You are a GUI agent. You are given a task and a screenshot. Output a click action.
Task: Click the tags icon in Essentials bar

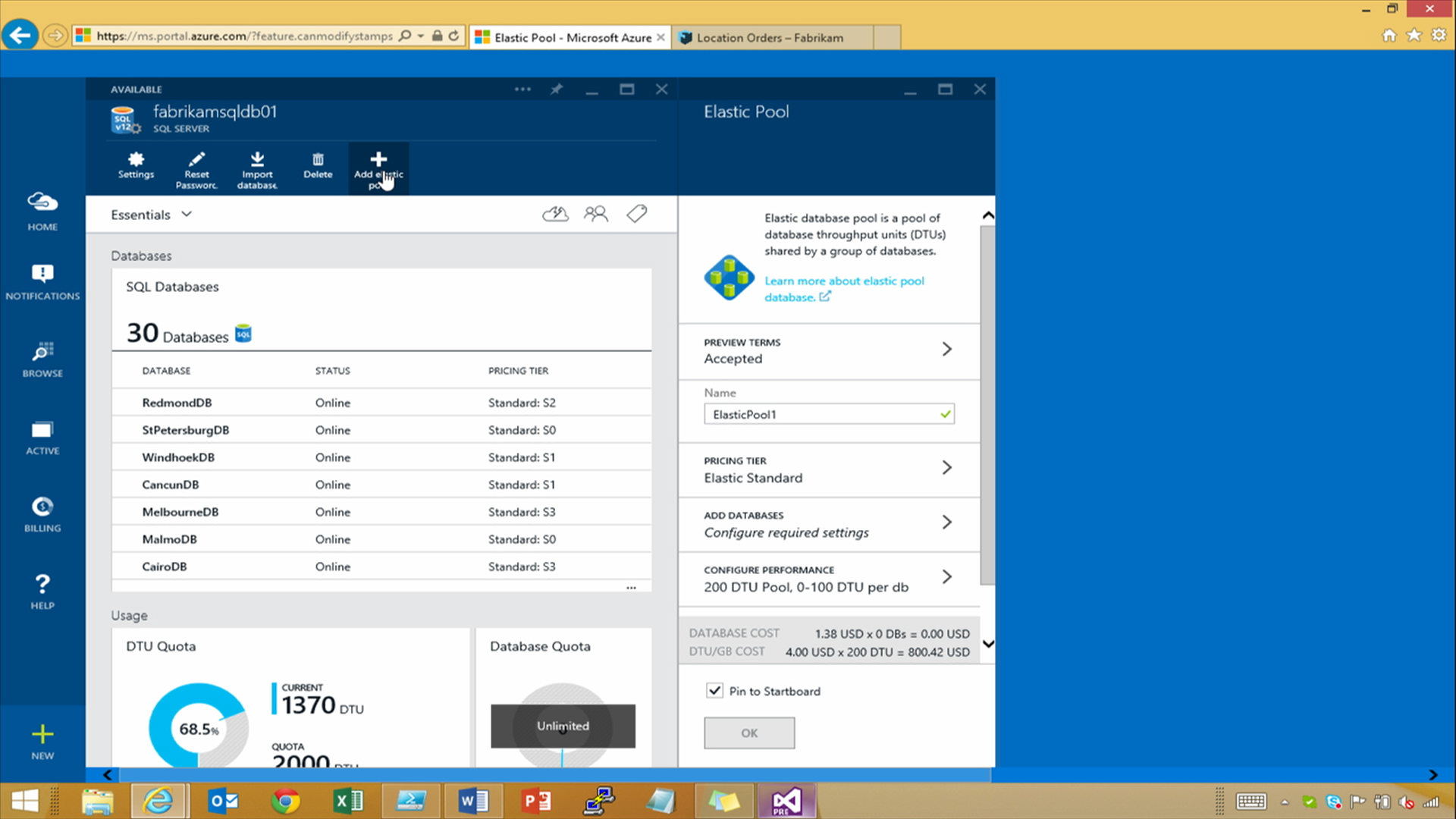(x=637, y=214)
